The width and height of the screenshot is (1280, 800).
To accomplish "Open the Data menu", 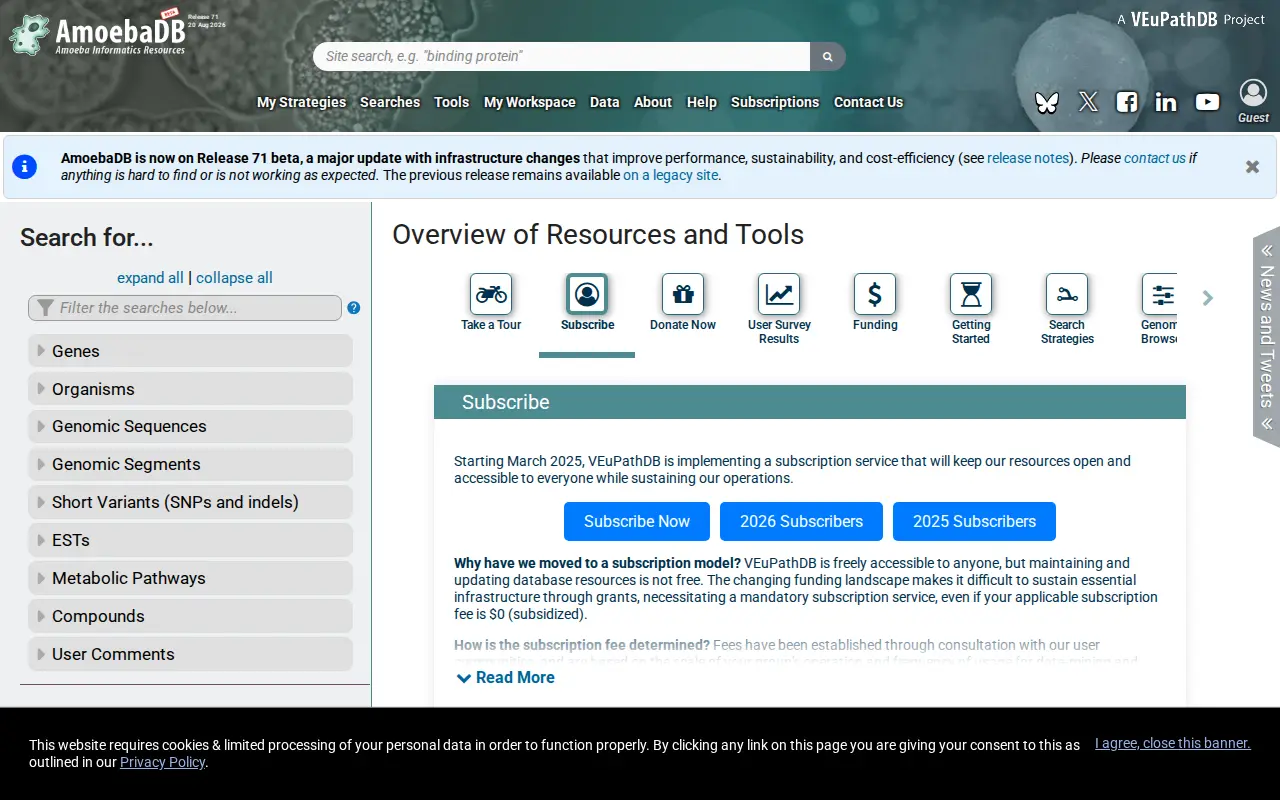I will [604, 102].
